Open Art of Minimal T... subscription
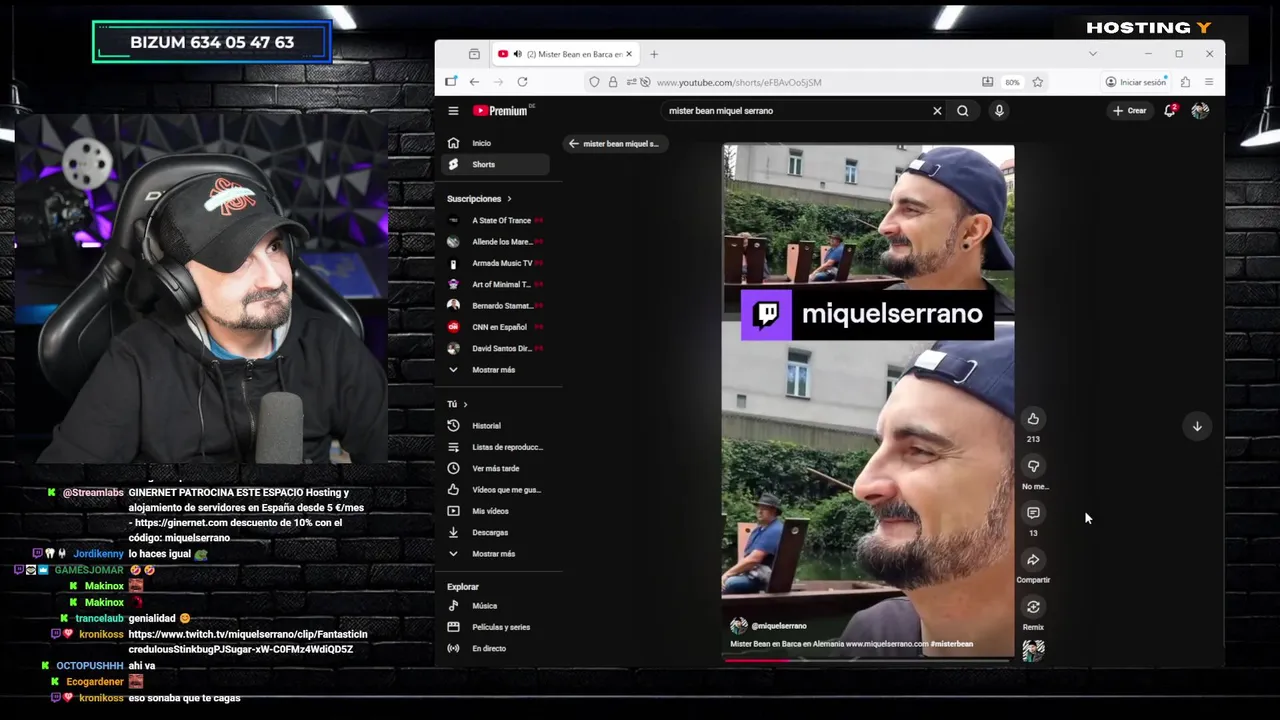The width and height of the screenshot is (1280, 720). click(x=495, y=284)
